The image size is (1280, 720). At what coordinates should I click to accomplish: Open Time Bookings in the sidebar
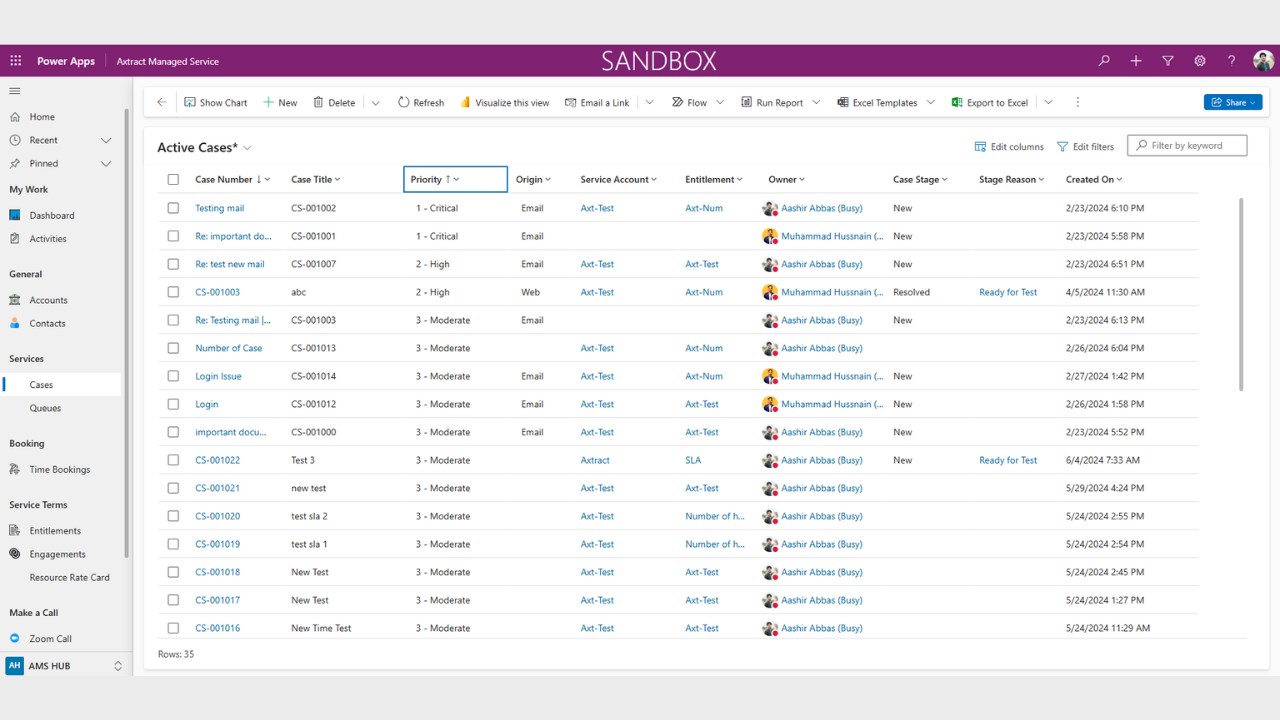[x=60, y=469]
